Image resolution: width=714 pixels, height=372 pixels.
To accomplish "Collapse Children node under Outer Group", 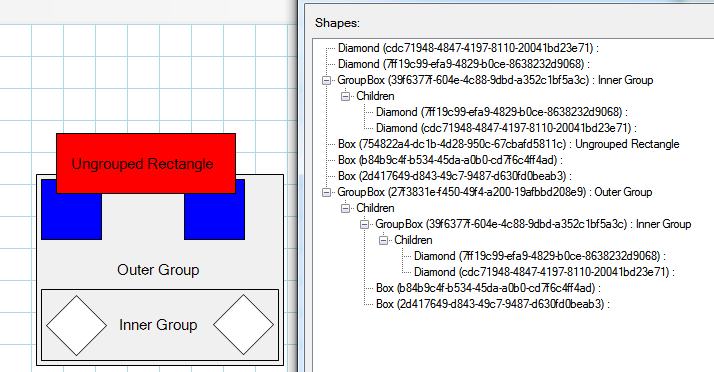I will click(346, 209).
